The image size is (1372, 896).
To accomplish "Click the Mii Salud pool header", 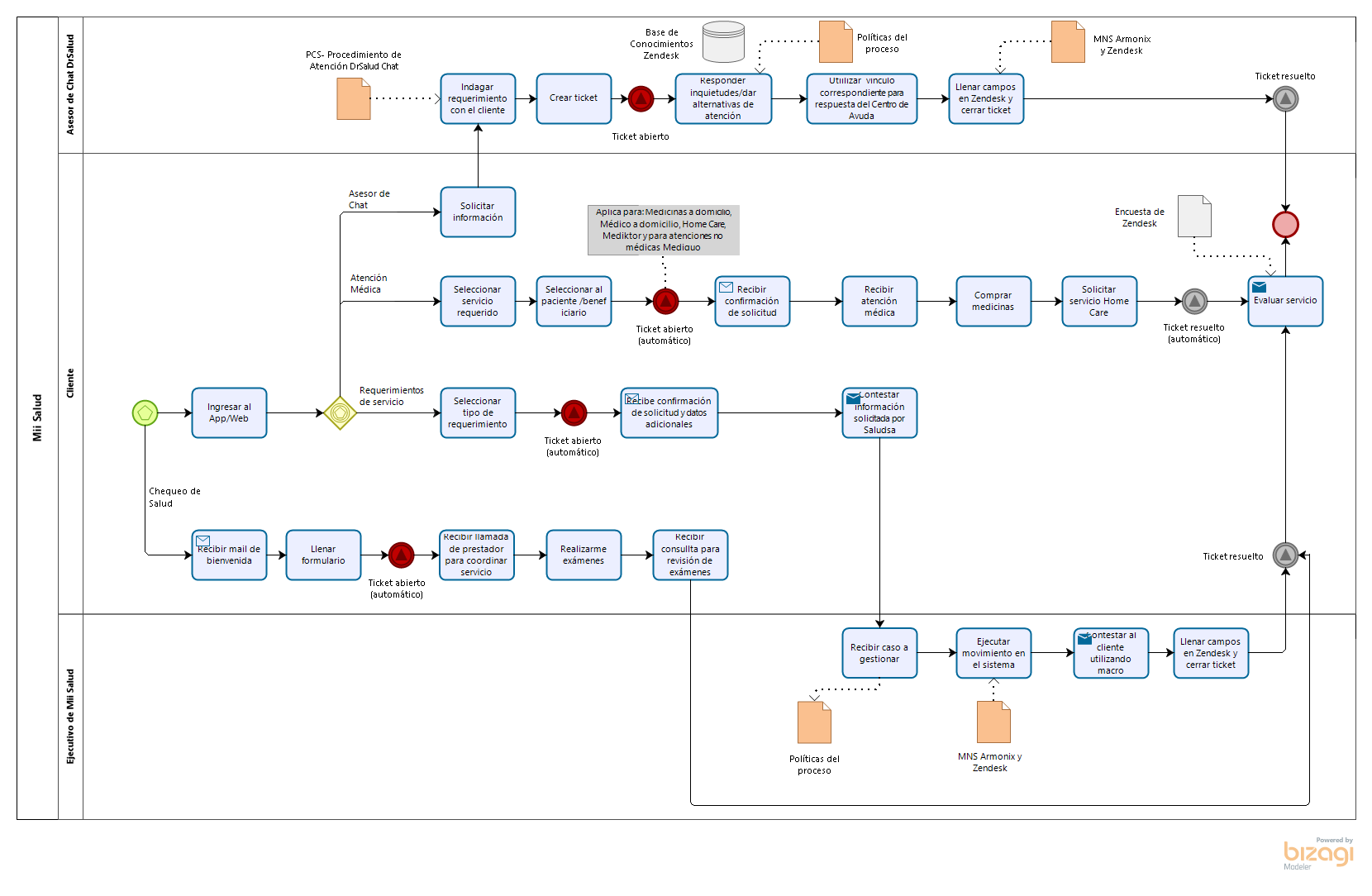I will pyautogui.click(x=37, y=418).
